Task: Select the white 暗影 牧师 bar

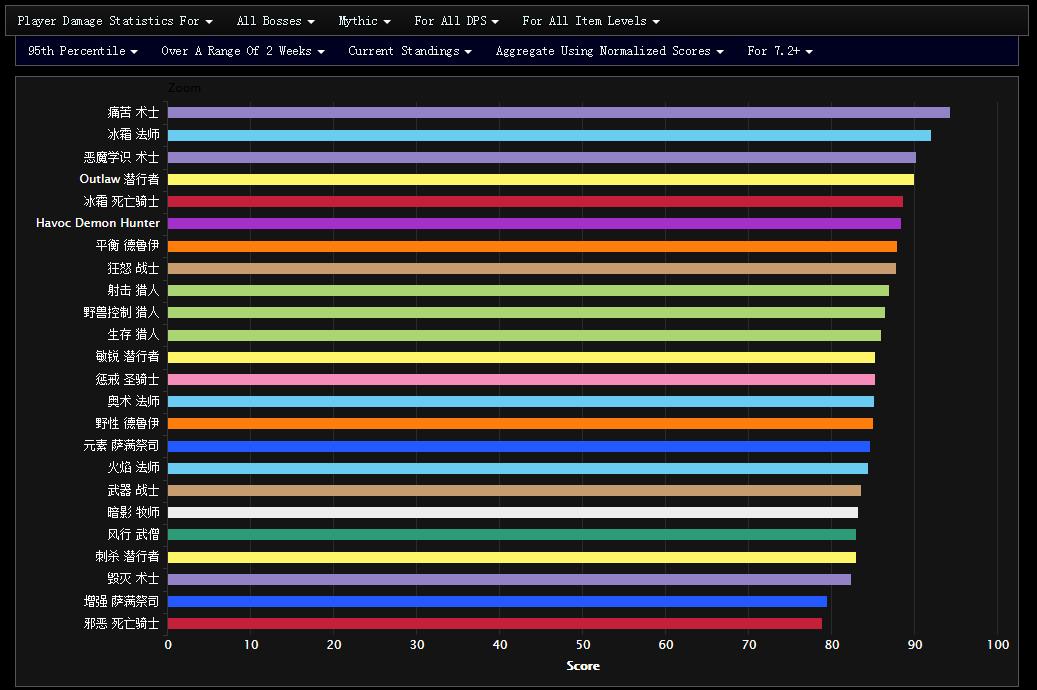Action: 512,513
